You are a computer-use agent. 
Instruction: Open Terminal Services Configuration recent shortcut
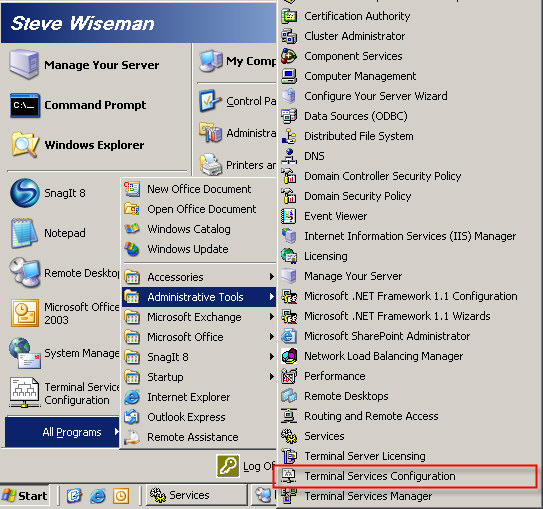(64, 393)
